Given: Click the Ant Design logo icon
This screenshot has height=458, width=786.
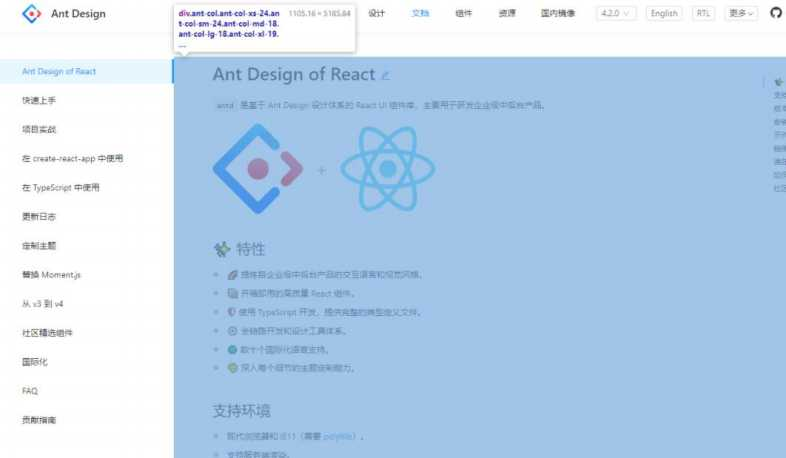Looking at the screenshot, I should [x=32, y=14].
